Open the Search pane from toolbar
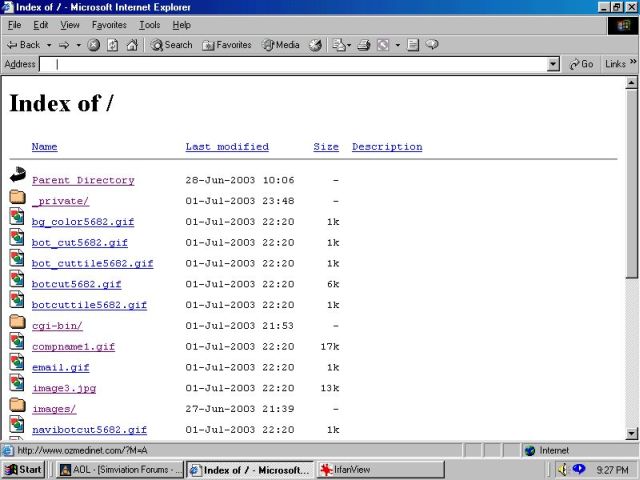This screenshot has width=640, height=480. (x=171, y=45)
